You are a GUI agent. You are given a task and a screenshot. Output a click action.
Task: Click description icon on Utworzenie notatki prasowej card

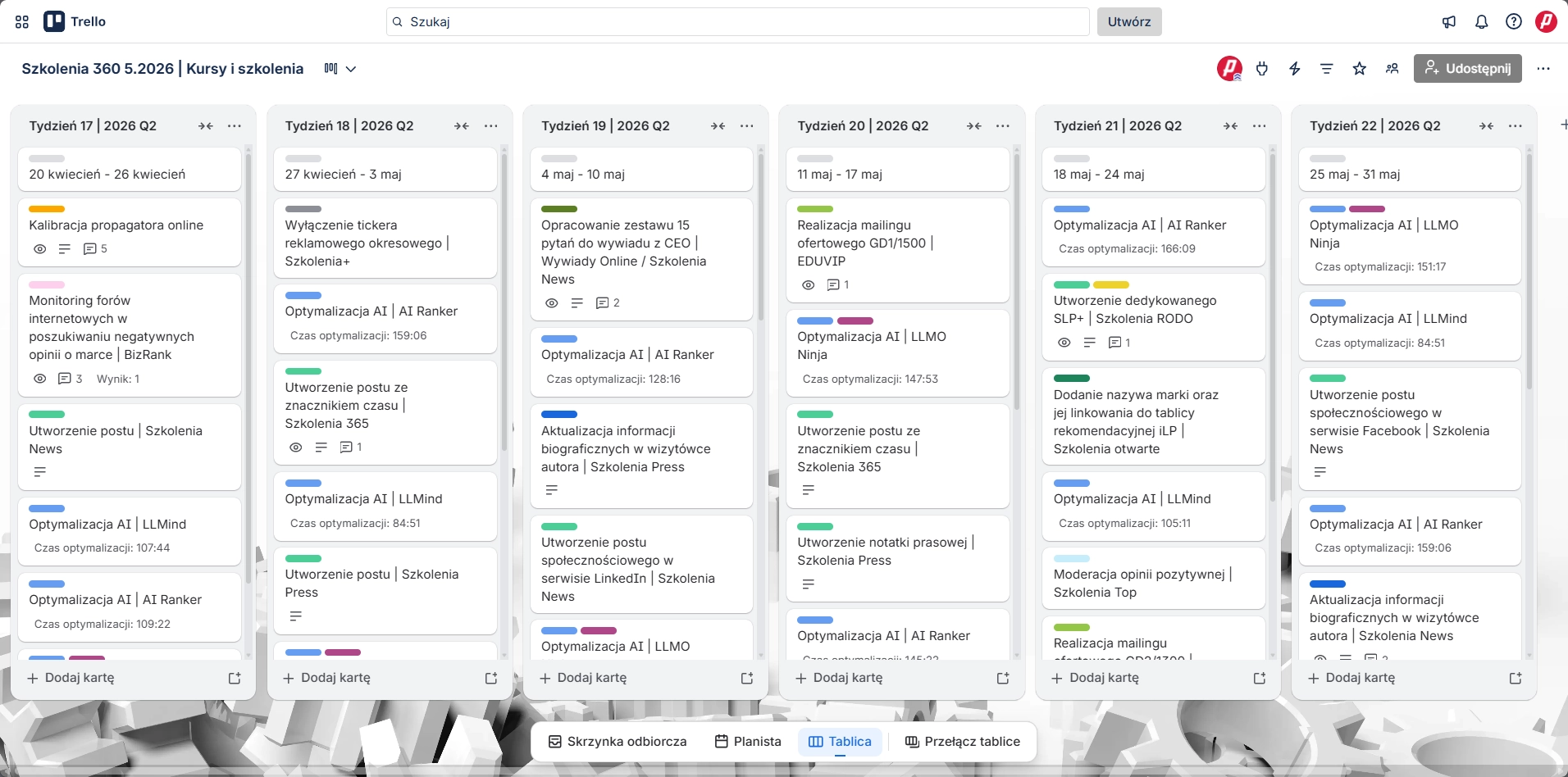809,584
